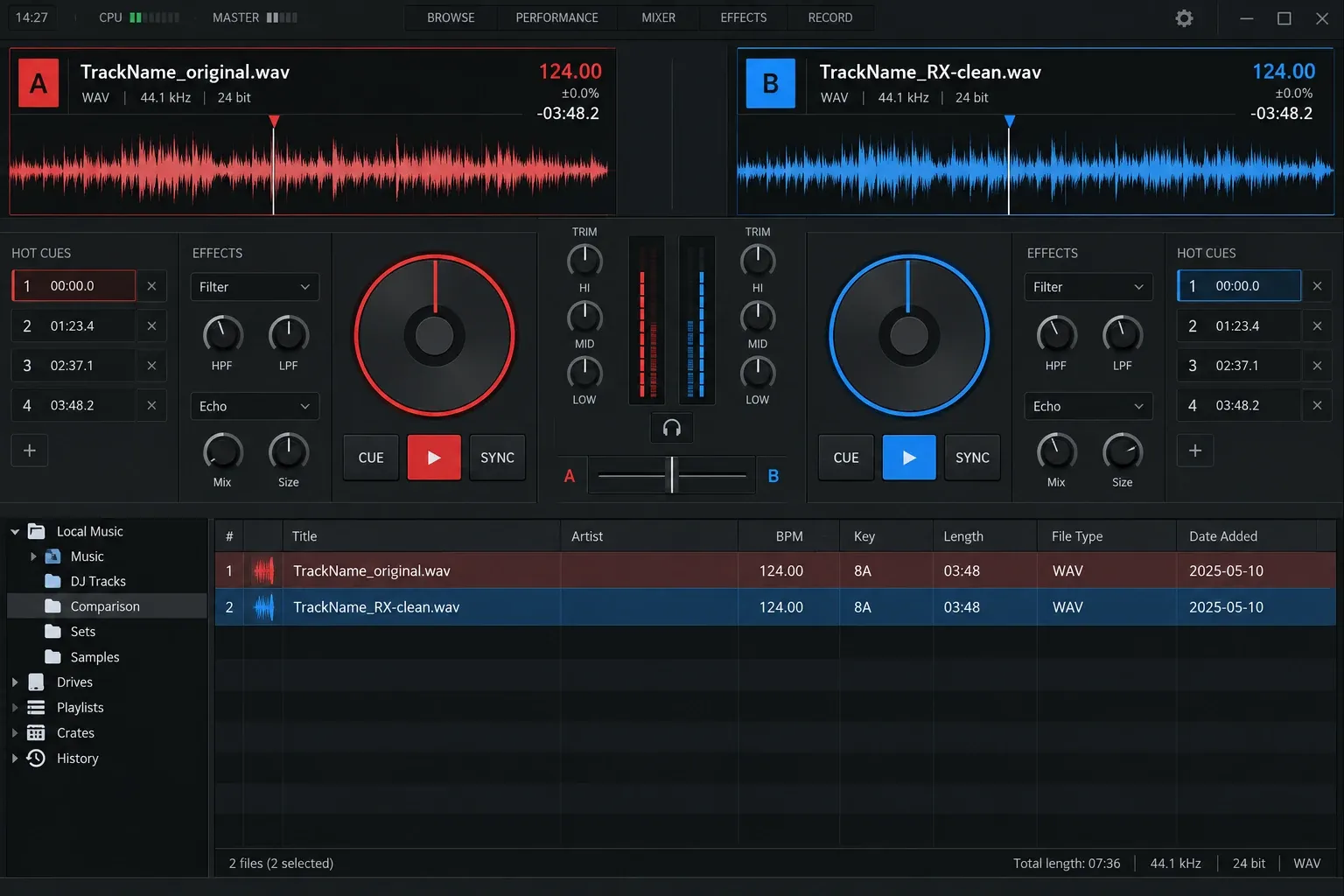Add a new hot cue on Deck B
The width and height of the screenshot is (1344, 896).
pyautogui.click(x=1195, y=451)
